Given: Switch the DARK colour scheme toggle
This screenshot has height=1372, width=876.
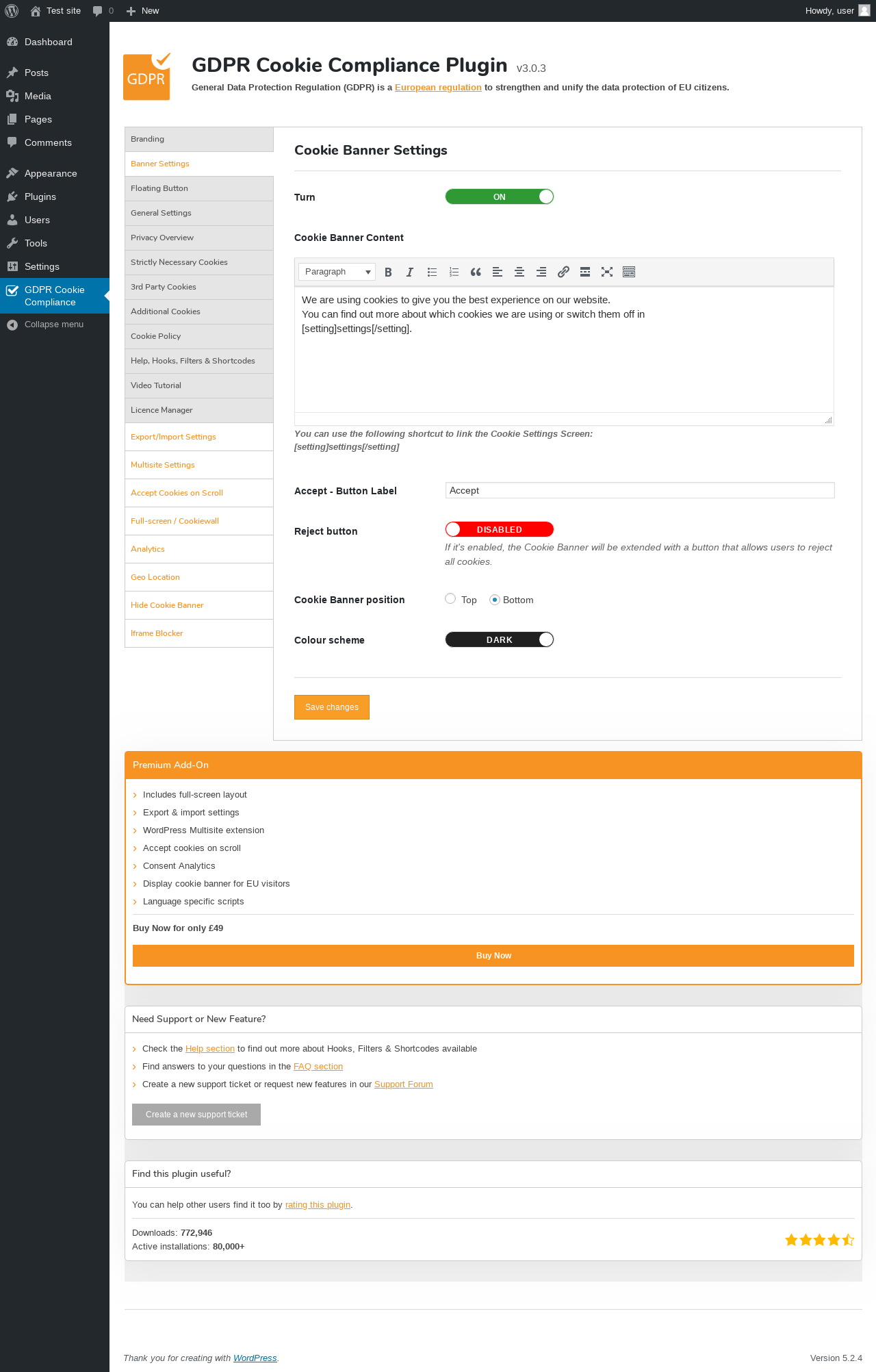Looking at the screenshot, I should (500, 639).
